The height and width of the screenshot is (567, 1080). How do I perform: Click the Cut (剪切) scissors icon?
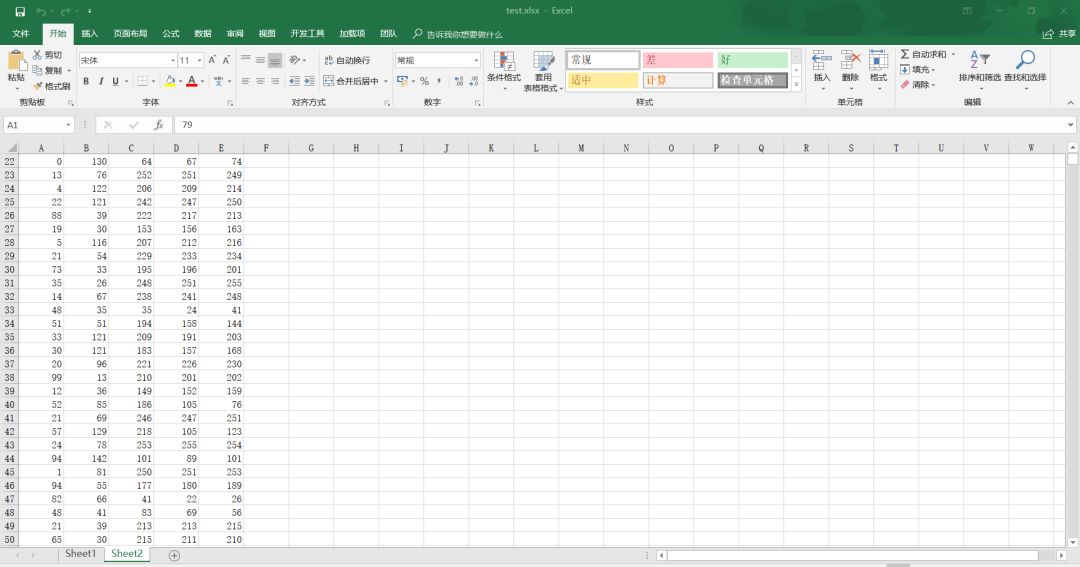(x=38, y=55)
